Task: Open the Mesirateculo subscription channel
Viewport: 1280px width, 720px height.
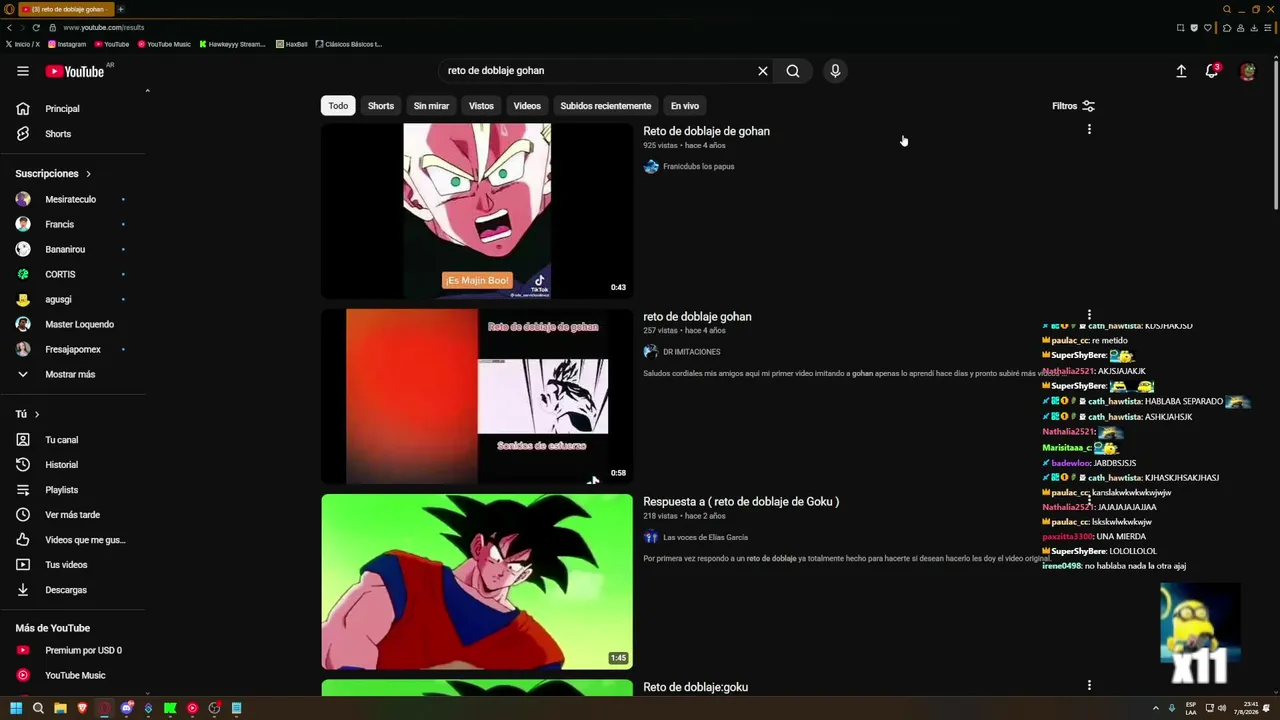Action: coord(75,199)
